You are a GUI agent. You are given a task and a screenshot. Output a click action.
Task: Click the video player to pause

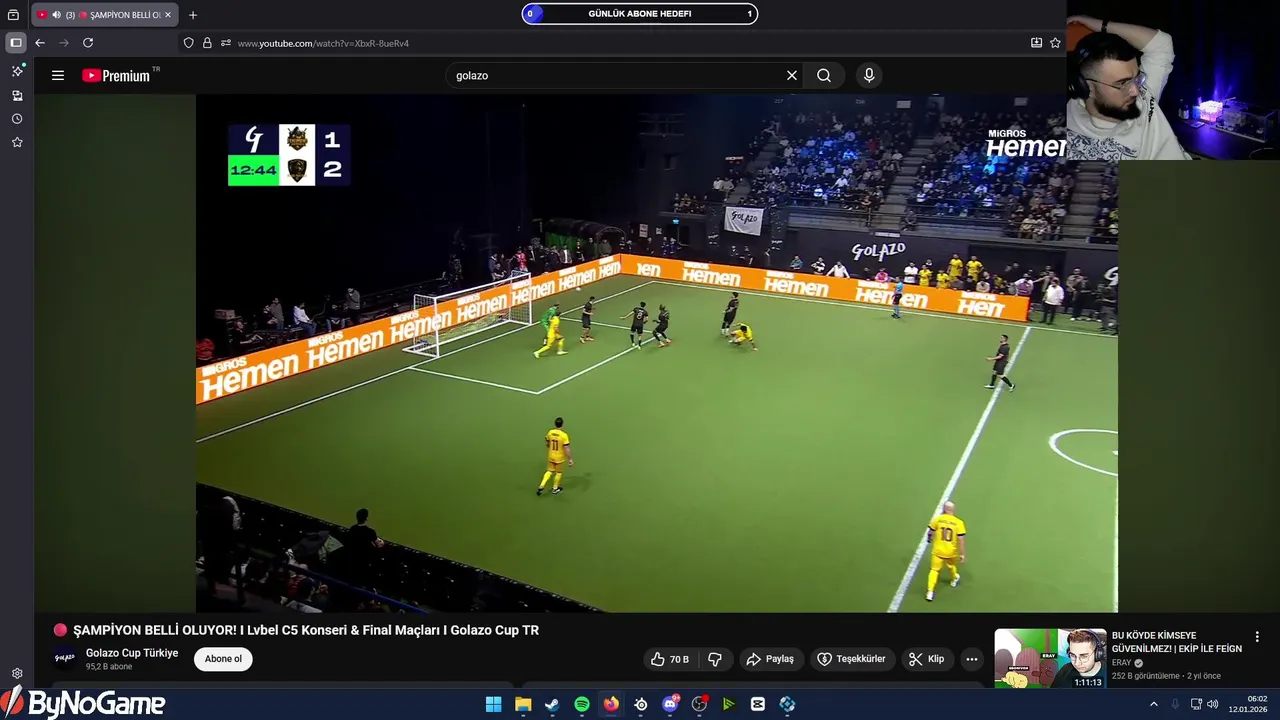coord(656,353)
